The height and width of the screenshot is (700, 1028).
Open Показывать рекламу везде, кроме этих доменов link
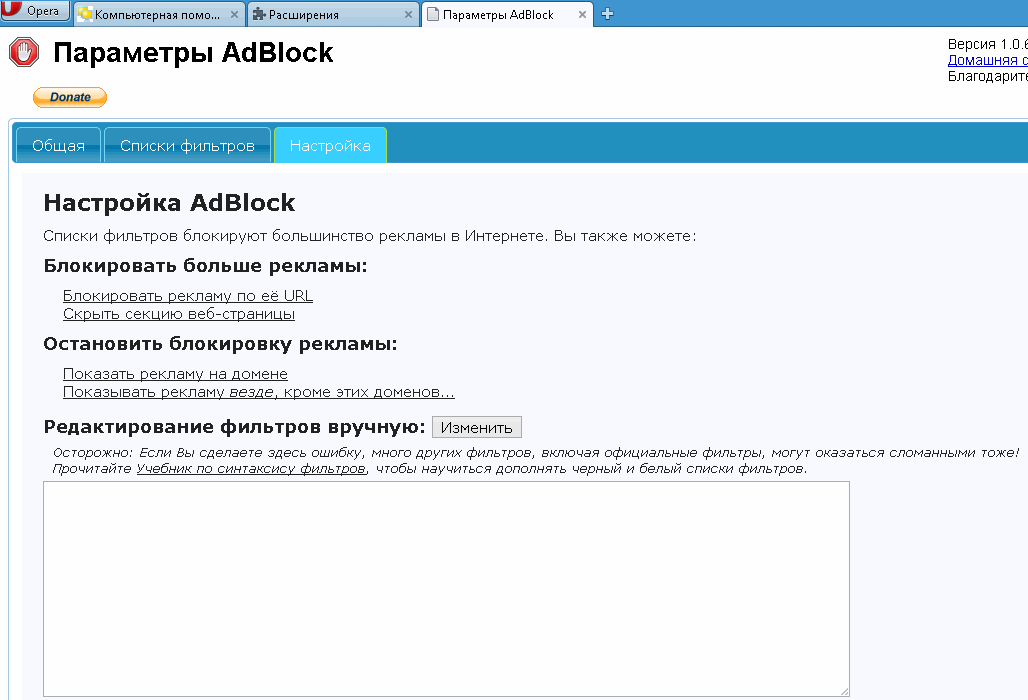[x=258, y=392]
